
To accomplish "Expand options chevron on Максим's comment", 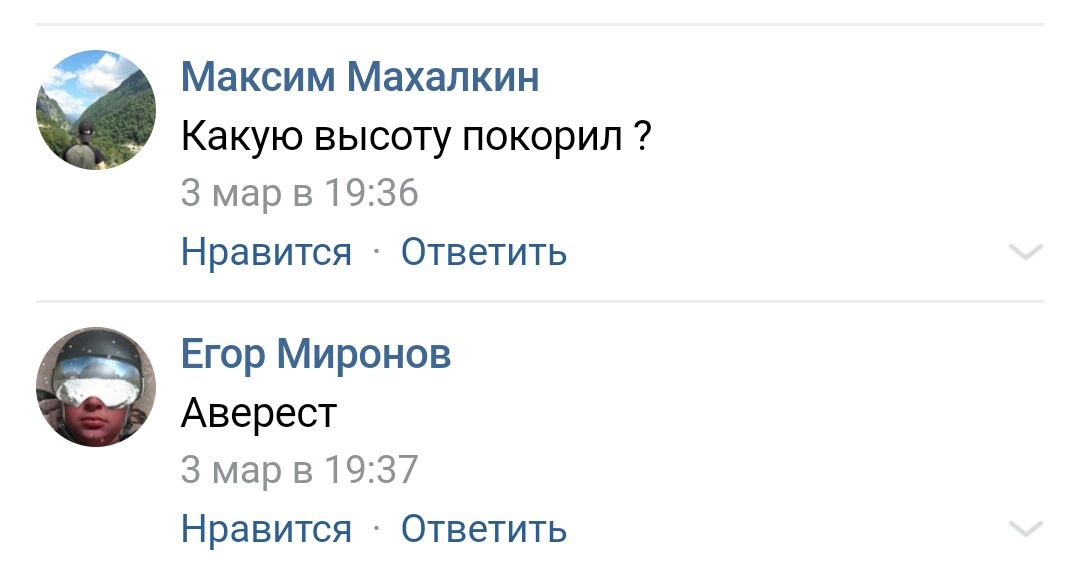I will click(1026, 253).
